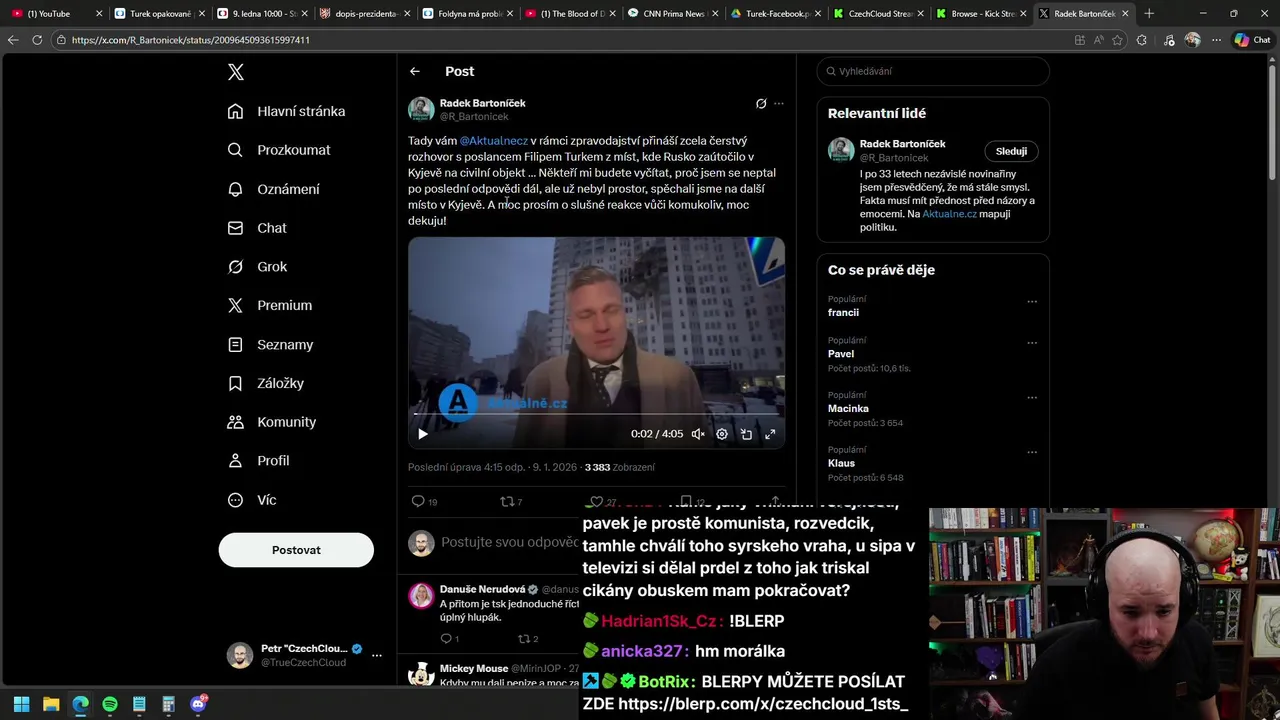This screenshot has width=1280, height=720.
Task: Click the browser back button
Action: (13, 40)
